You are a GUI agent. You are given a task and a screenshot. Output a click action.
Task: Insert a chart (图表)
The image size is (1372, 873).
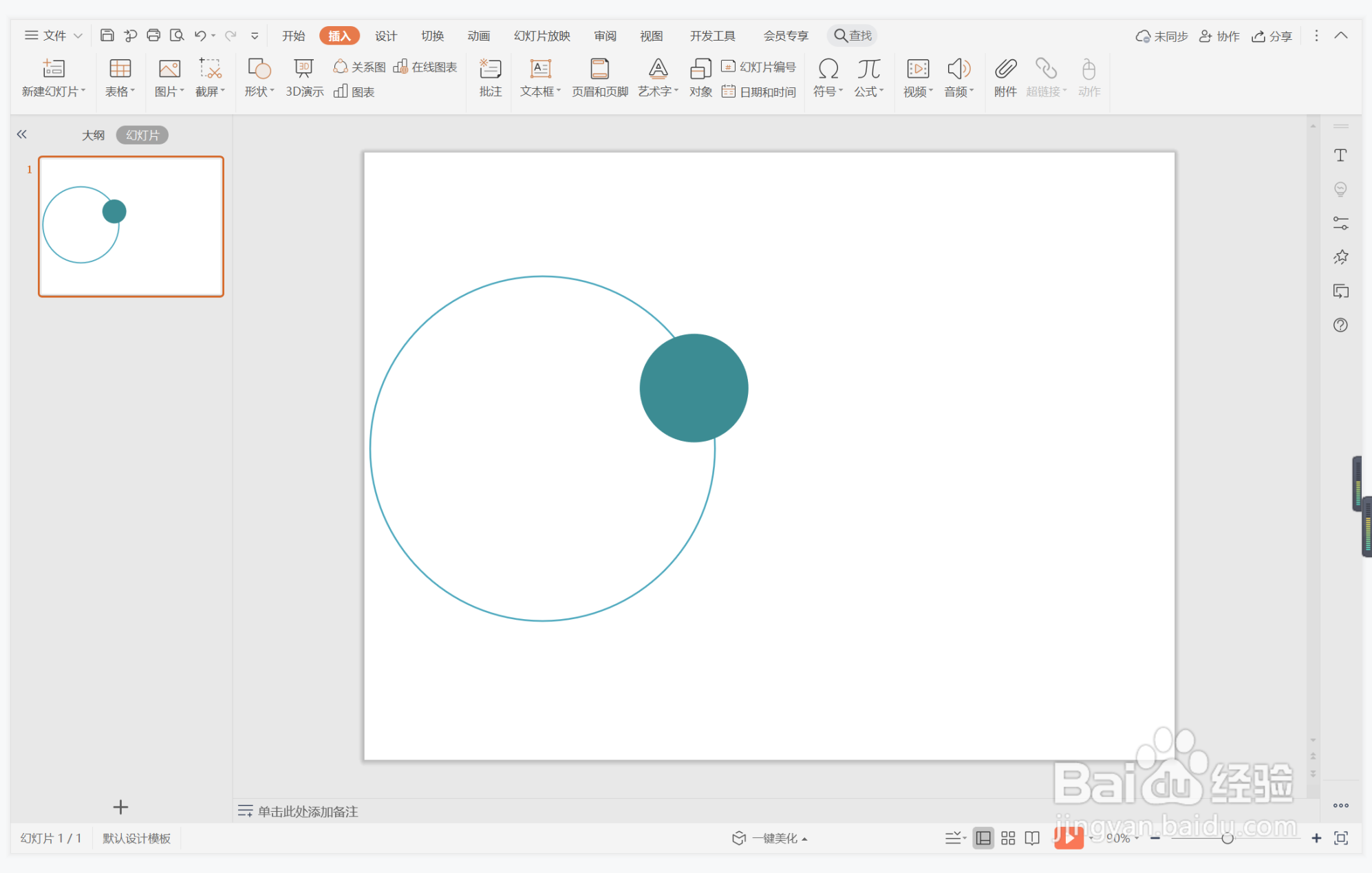(x=354, y=91)
